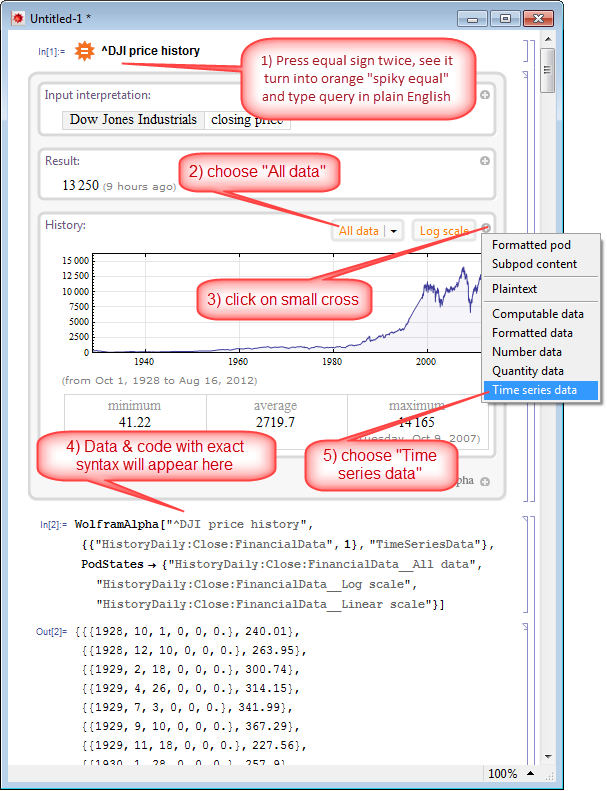Click the History pod label

pos(65,225)
